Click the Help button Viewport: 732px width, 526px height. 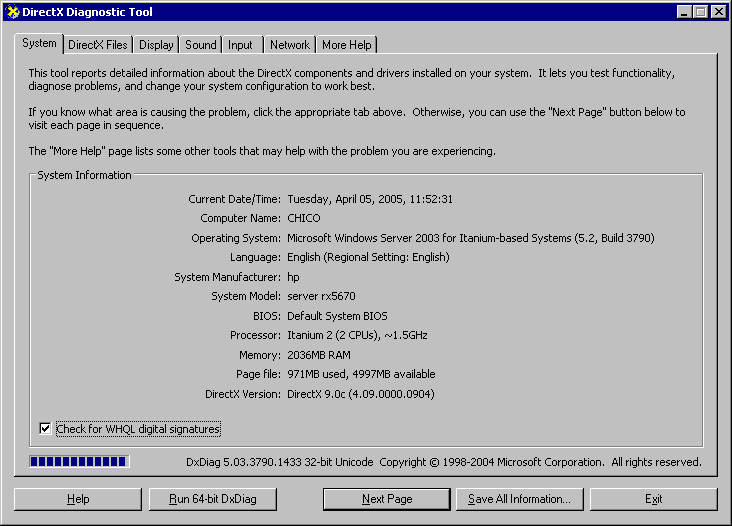[78, 499]
